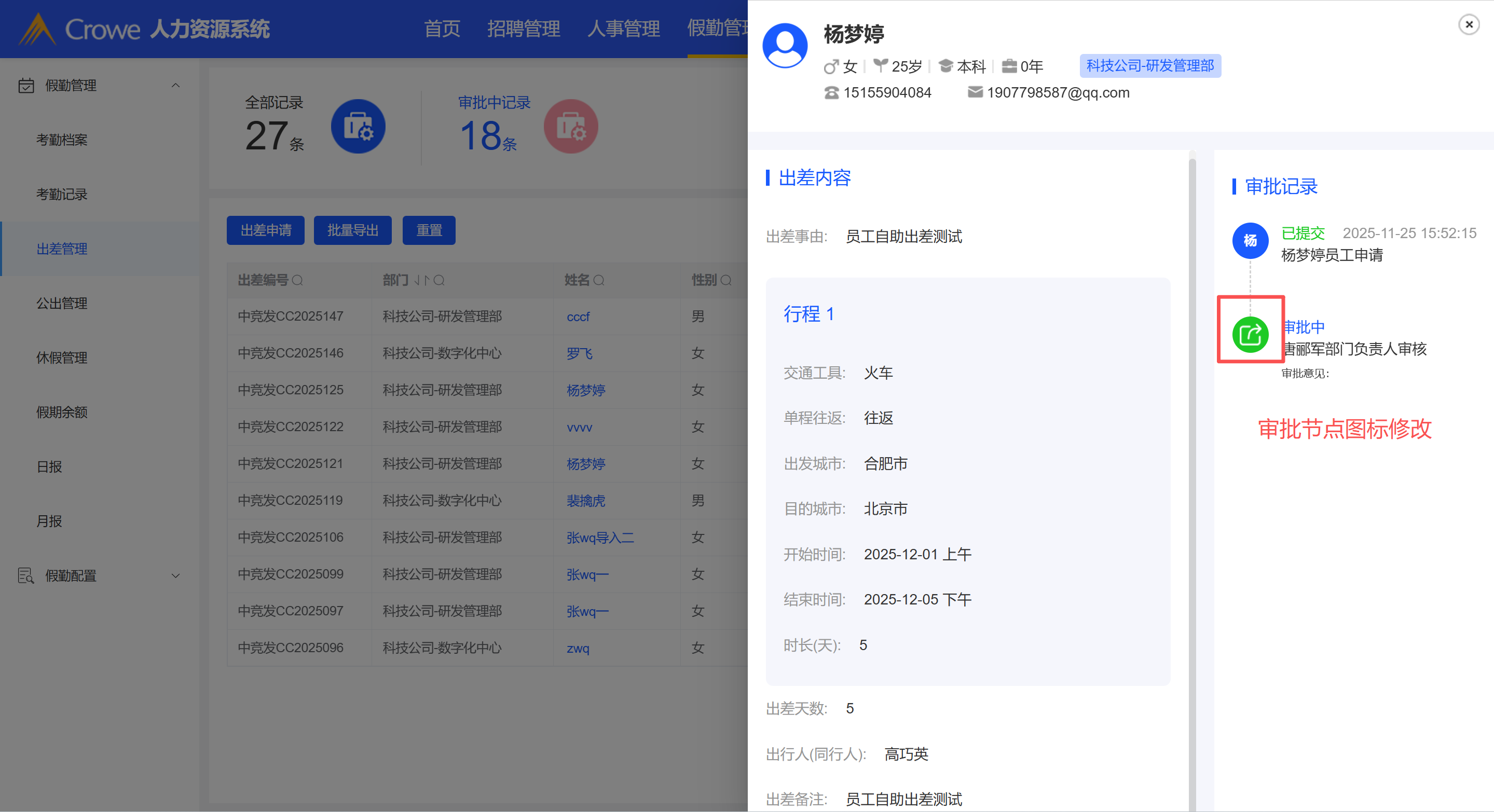Click the blue 杨 submitter avatar icon
This screenshot has width=1494, height=812.
coord(1250,240)
